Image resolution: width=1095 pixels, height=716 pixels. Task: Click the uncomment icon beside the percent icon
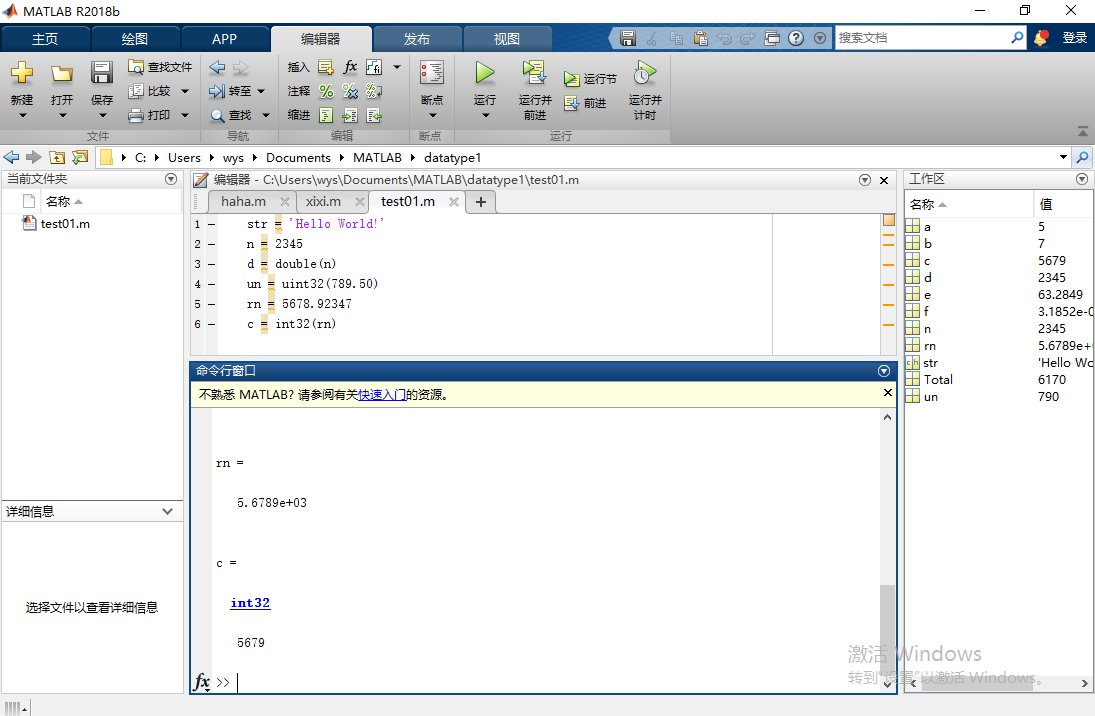(x=350, y=91)
